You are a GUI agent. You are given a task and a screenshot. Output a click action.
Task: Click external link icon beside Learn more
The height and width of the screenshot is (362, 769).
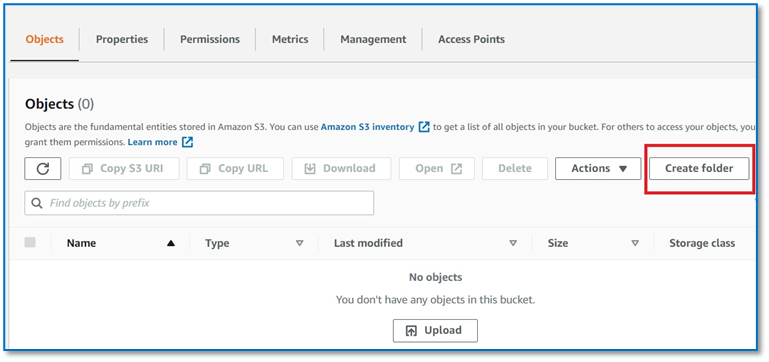click(187, 142)
